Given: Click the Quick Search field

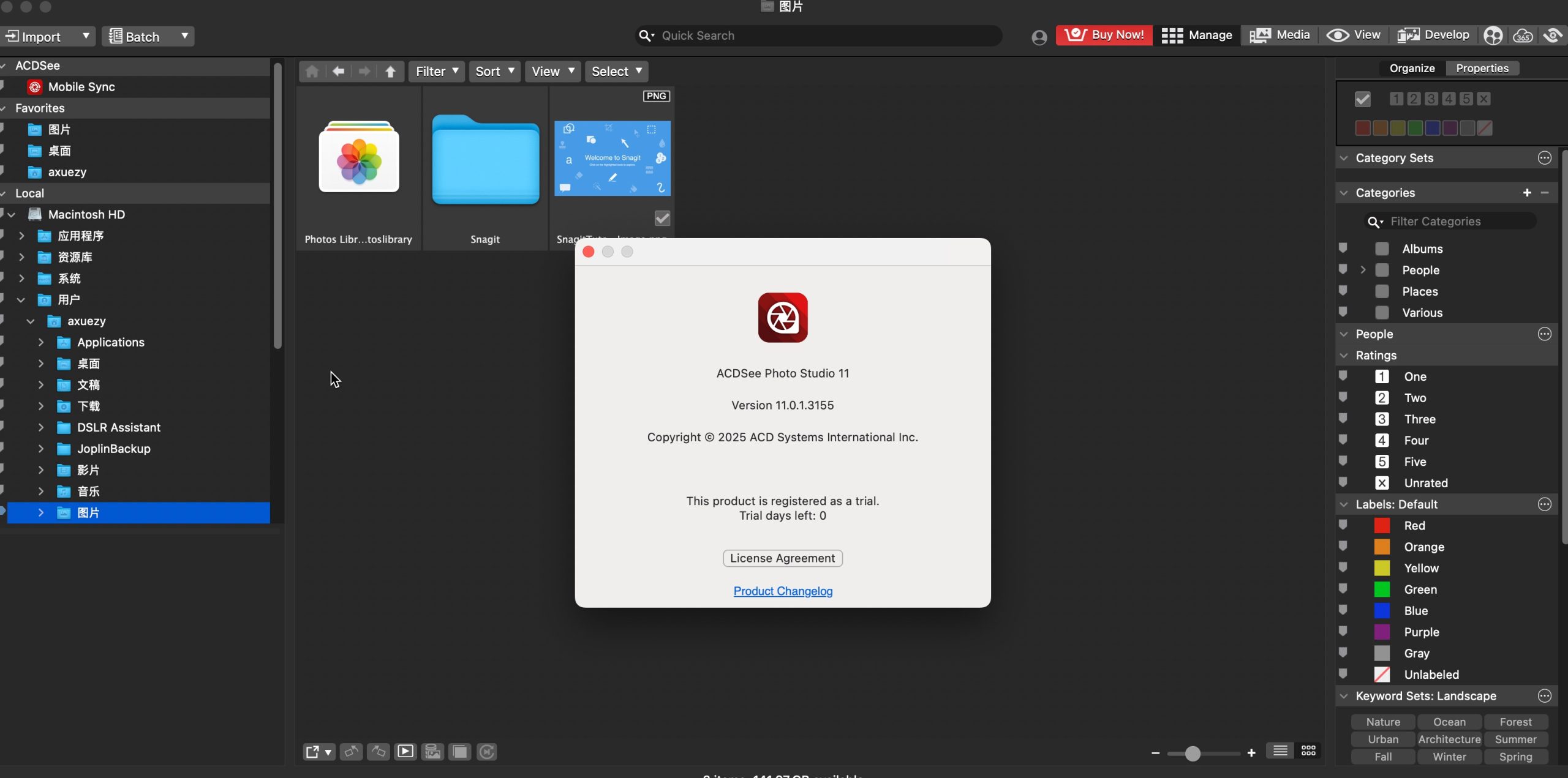Looking at the screenshot, I should click(x=818, y=36).
